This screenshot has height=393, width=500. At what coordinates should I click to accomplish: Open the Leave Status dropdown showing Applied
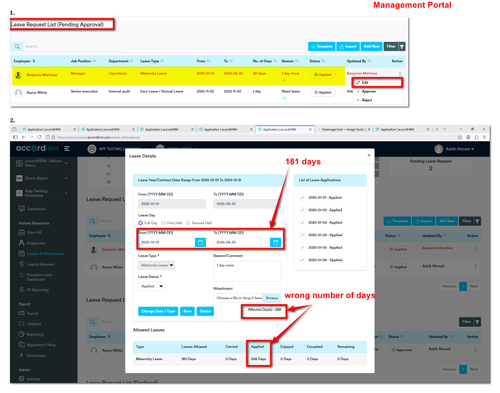click(x=151, y=286)
